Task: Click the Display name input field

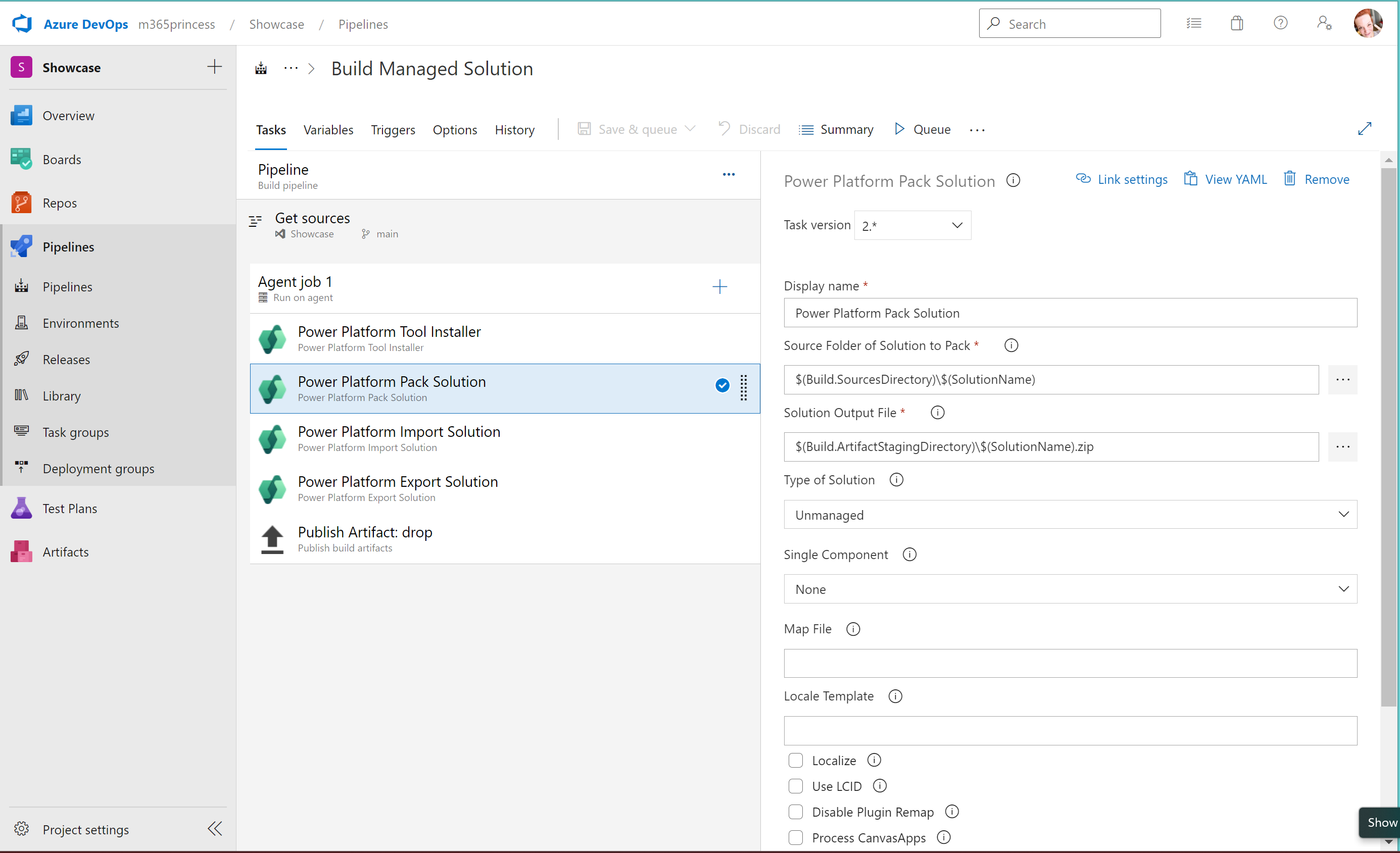Action: 1070,313
